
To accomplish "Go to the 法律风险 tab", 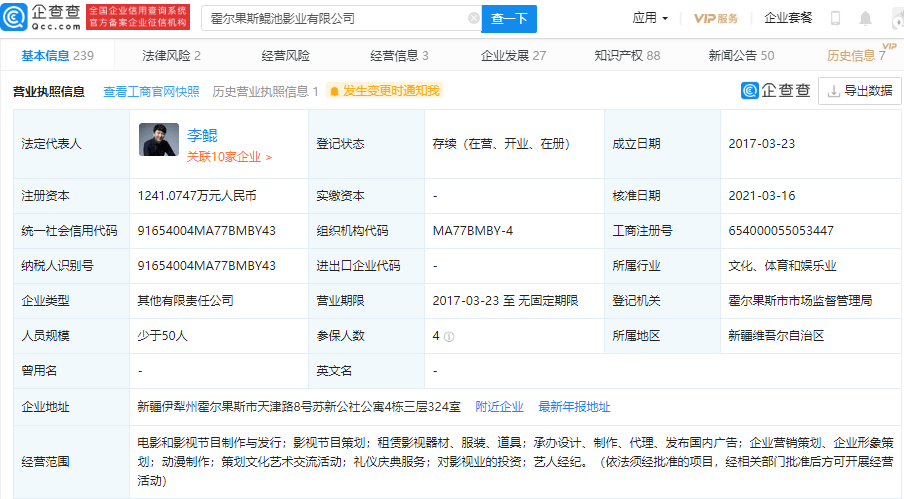I will [x=170, y=56].
